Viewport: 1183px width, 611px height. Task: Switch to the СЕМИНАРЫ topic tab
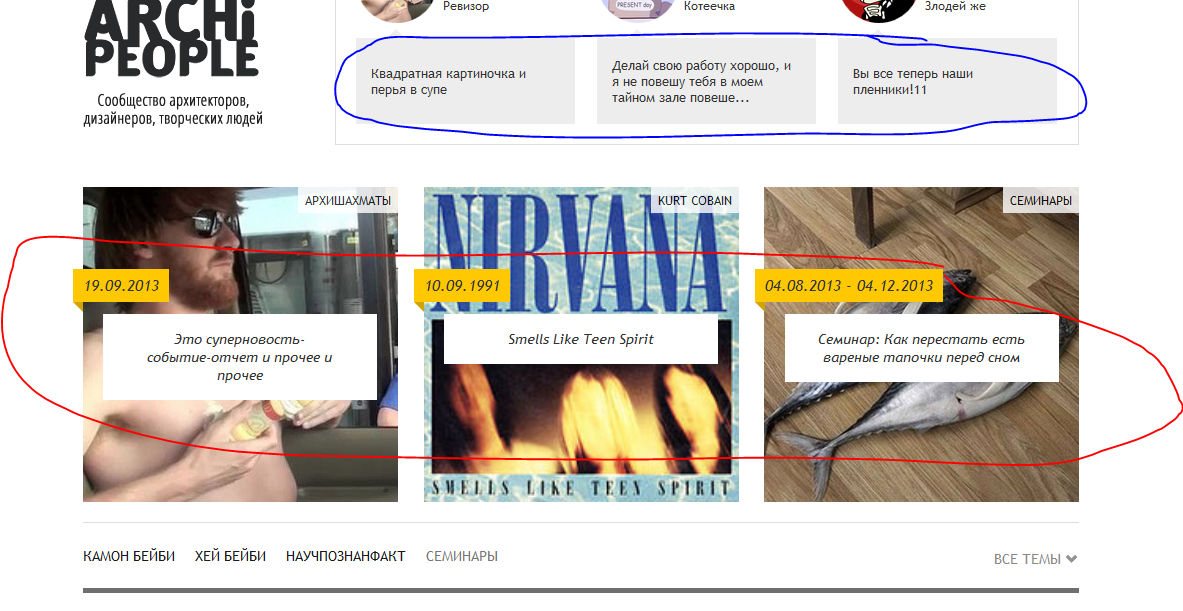pos(462,557)
